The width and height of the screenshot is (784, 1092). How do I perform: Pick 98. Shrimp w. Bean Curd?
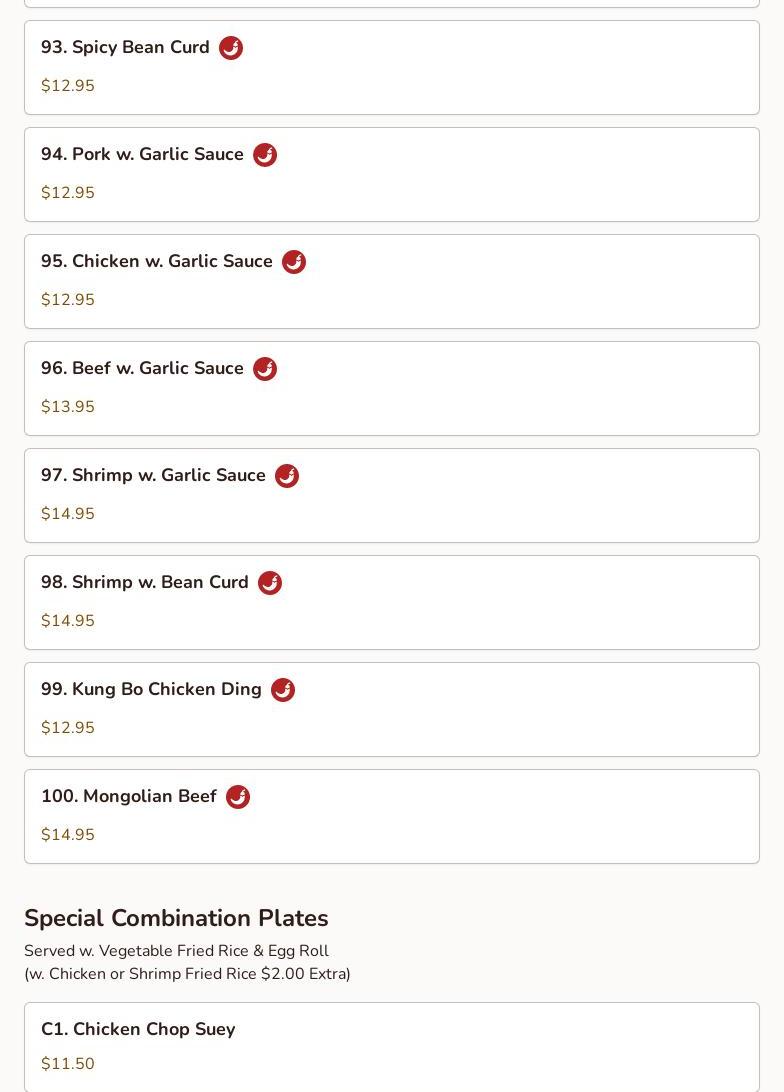coord(145,583)
